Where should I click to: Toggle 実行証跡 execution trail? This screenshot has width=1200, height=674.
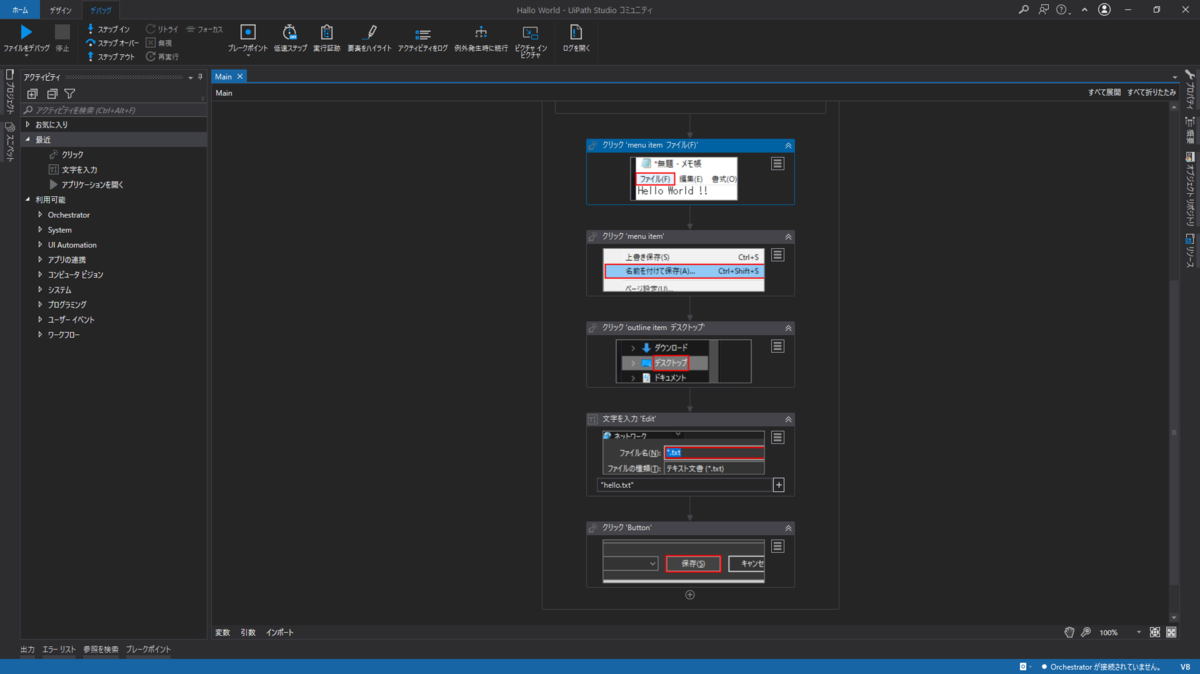coord(327,38)
